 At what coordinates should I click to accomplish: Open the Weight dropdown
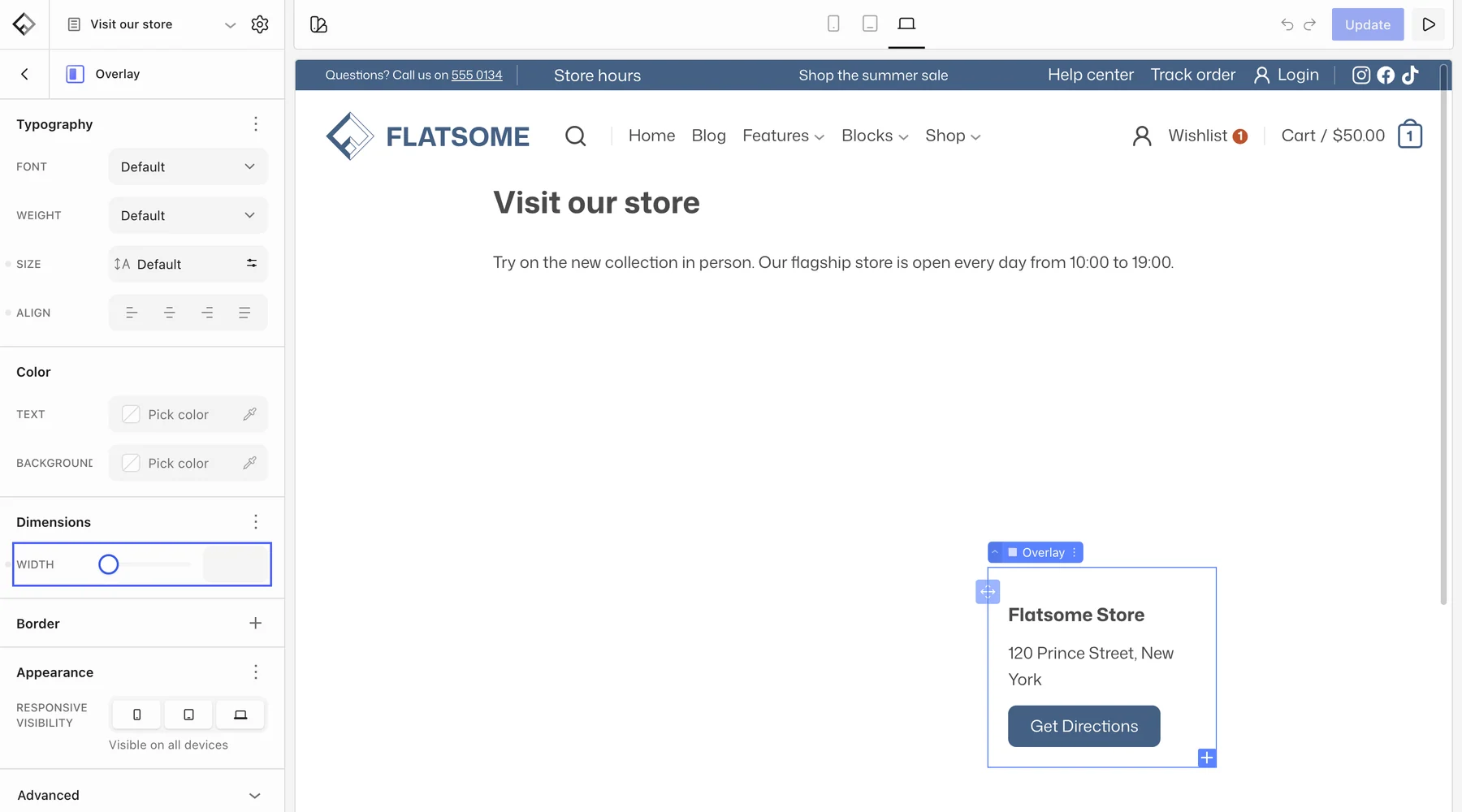coord(188,215)
